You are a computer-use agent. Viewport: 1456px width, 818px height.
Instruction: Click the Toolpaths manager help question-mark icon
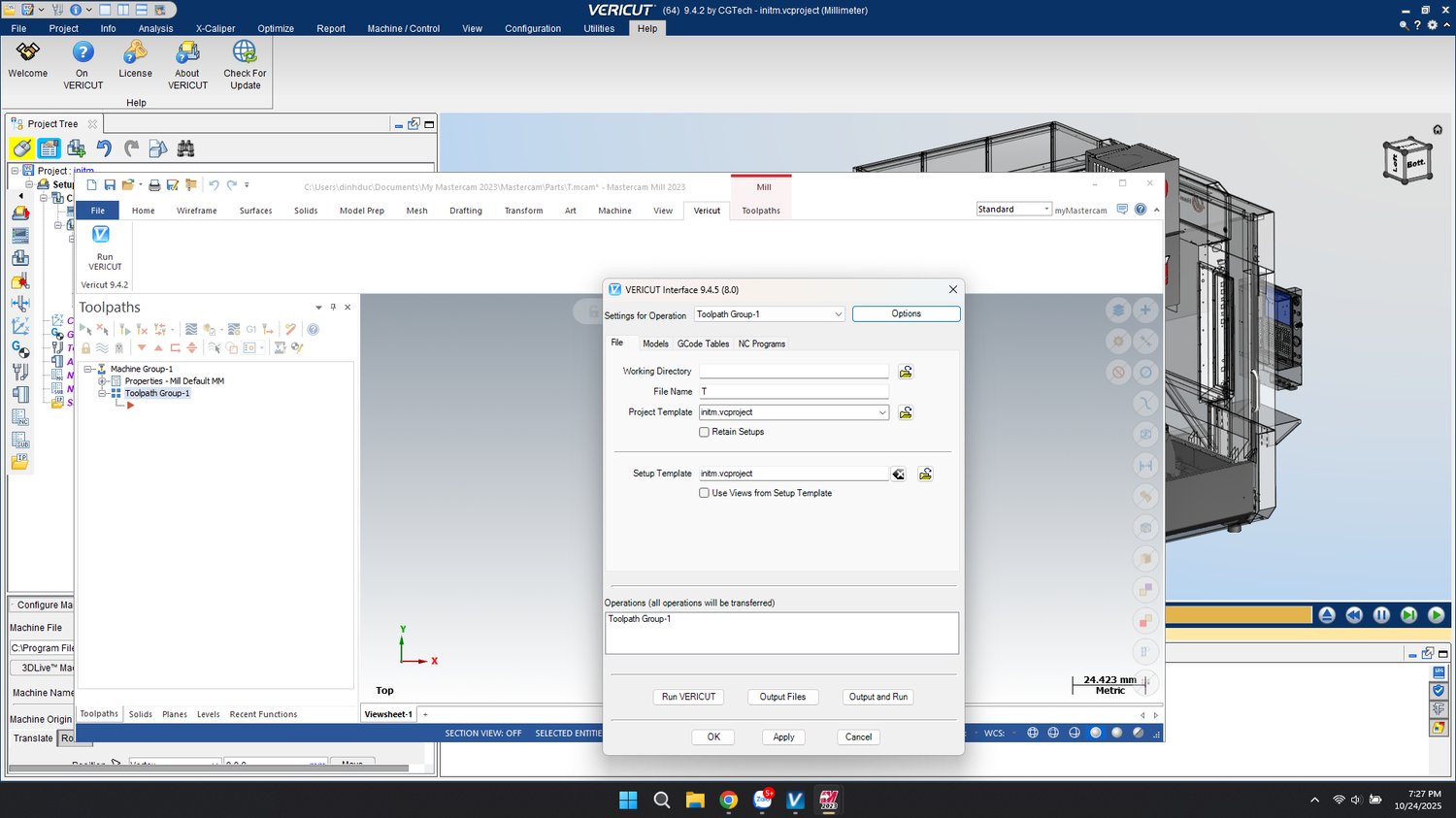coord(313,330)
